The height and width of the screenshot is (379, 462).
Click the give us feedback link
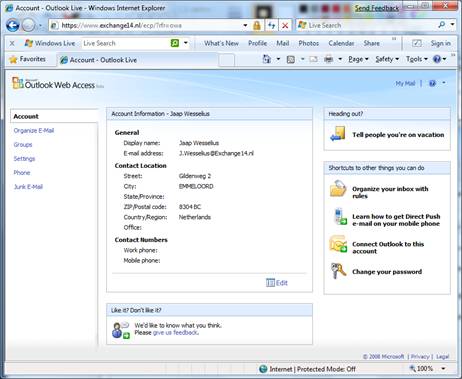tap(175, 333)
